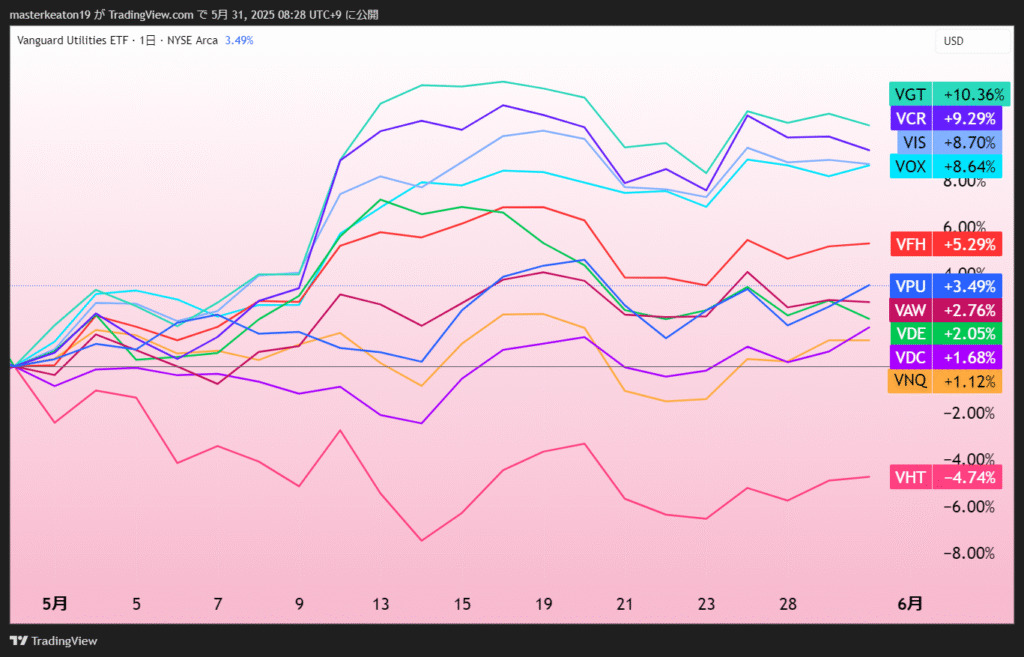The image size is (1024, 657).
Task: Click the −4.74% value badge
Action: point(968,477)
